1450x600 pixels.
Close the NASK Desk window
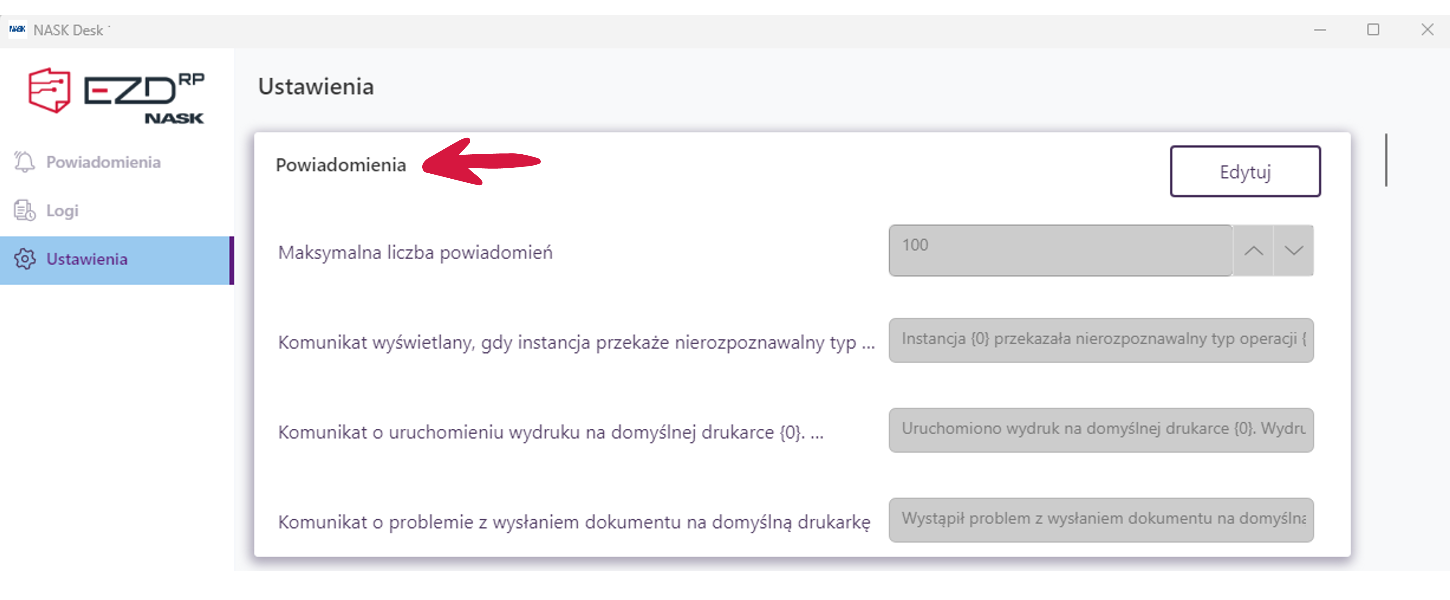1427,30
